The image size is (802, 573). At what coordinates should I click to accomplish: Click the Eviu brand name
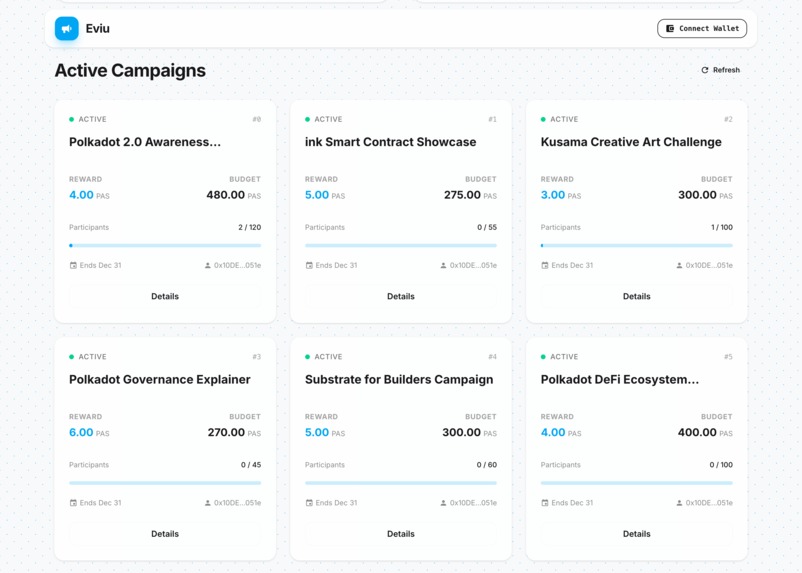point(97,29)
